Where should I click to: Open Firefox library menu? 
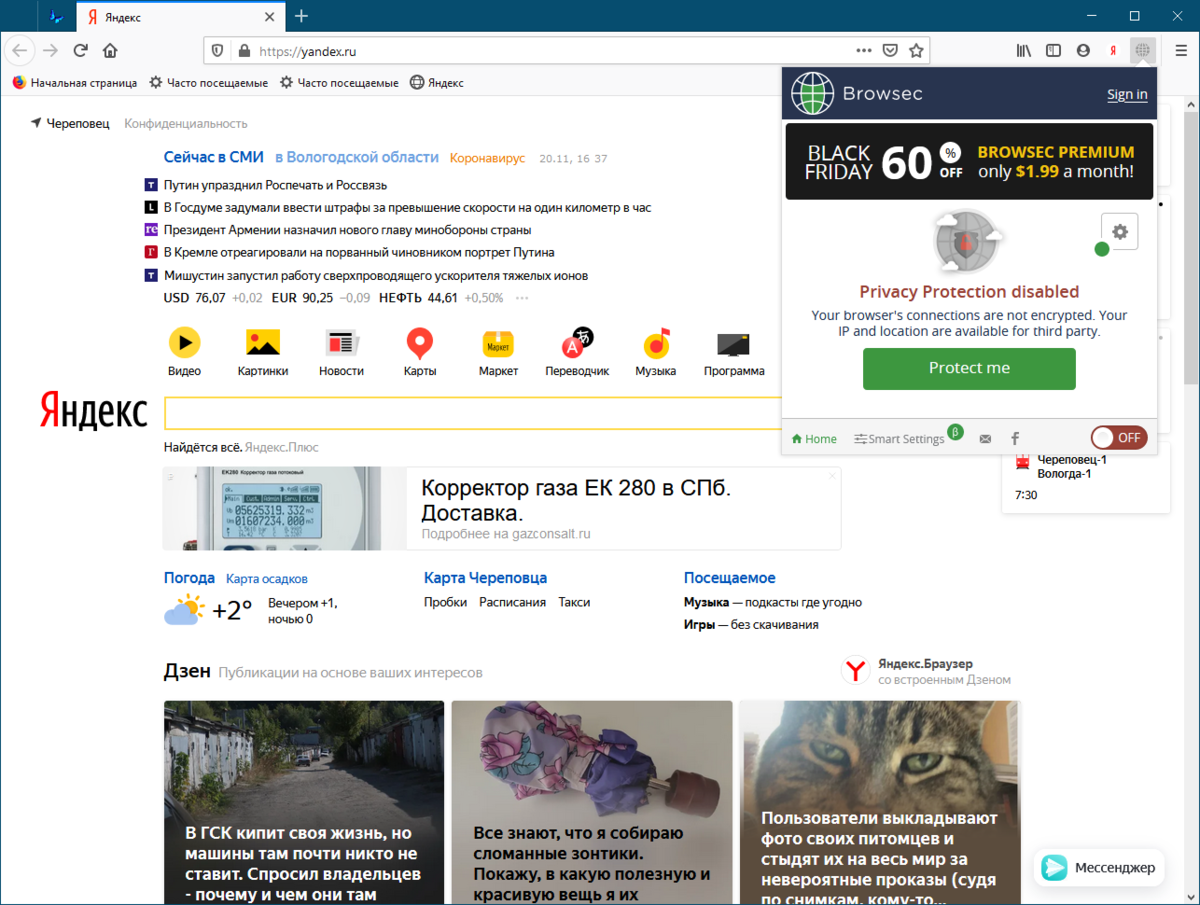point(1024,50)
